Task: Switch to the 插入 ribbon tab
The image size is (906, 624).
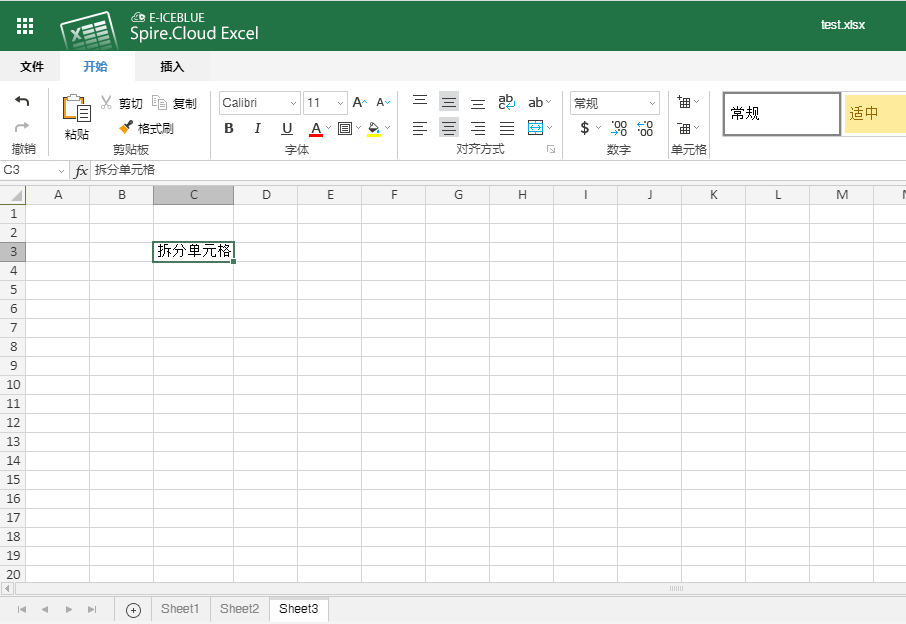Action: point(170,66)
